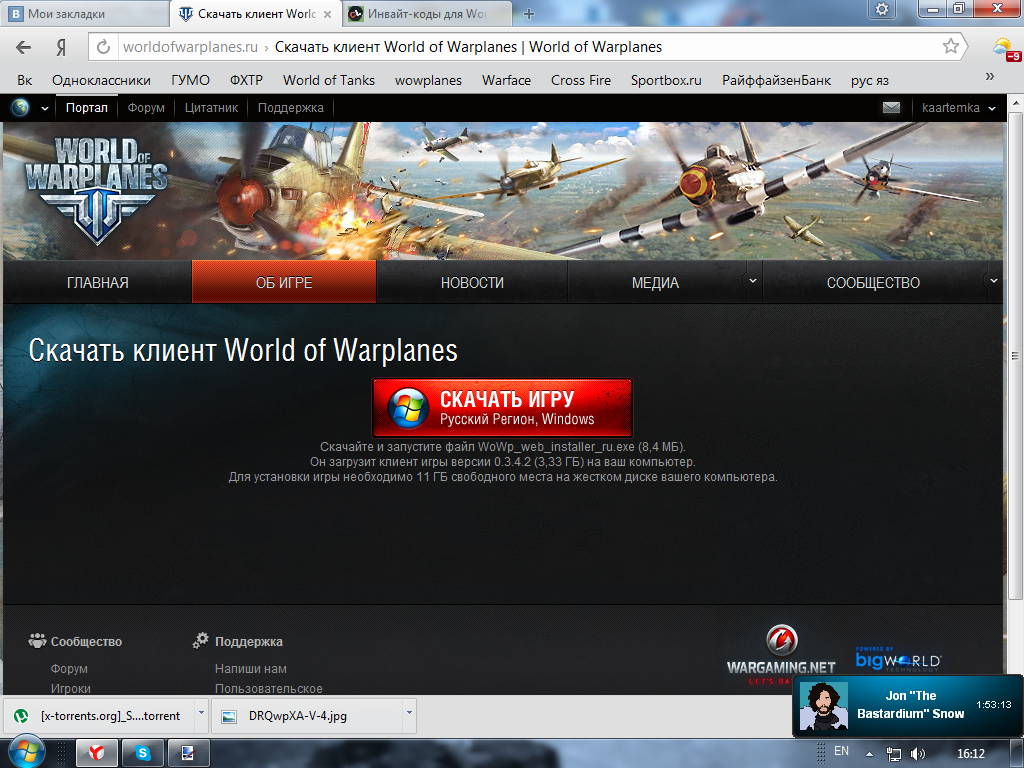Open the Одноклассники bookmark
1024x768 pixels.
[x=101, y=80]
